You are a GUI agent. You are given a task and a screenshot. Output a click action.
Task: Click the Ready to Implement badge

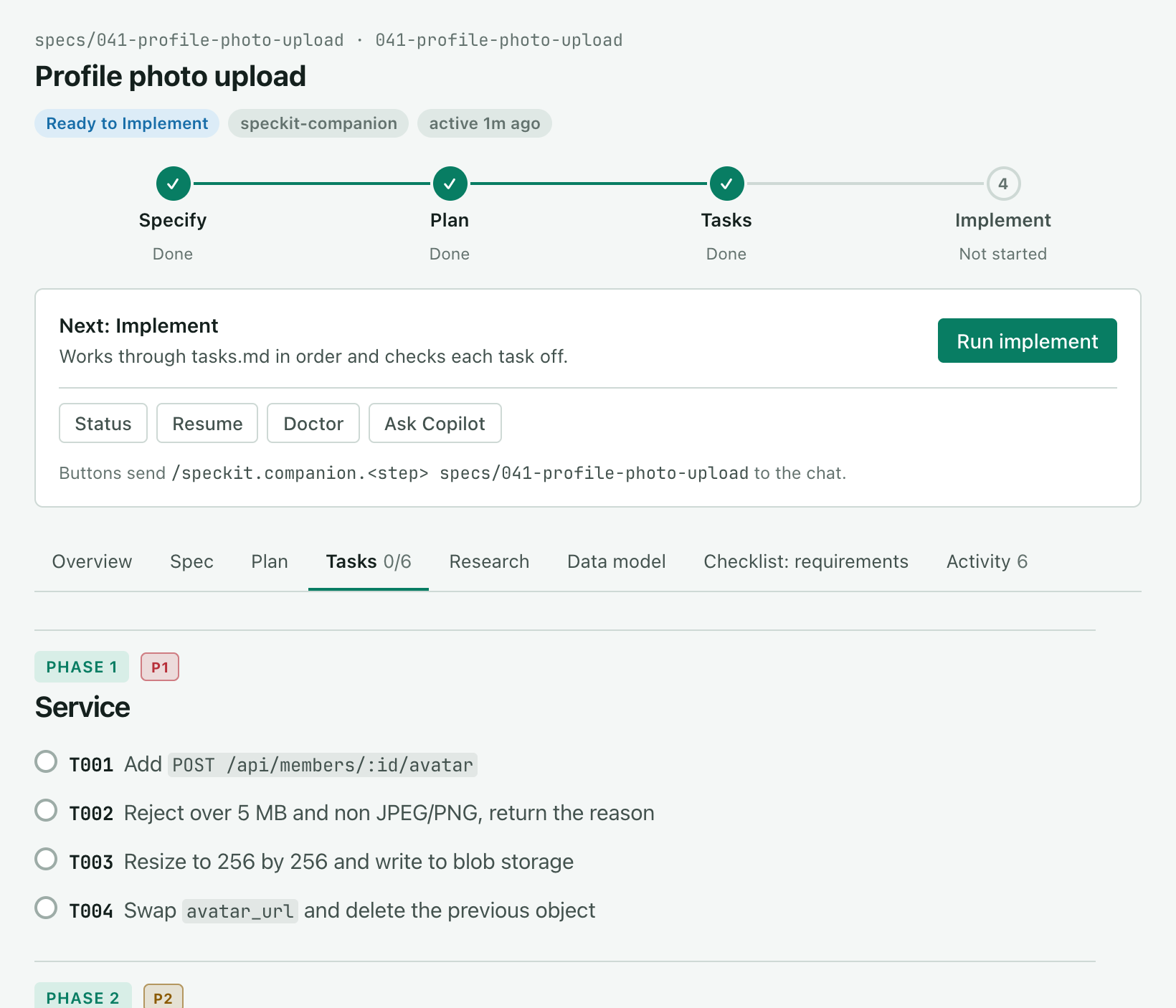(127, 123)
